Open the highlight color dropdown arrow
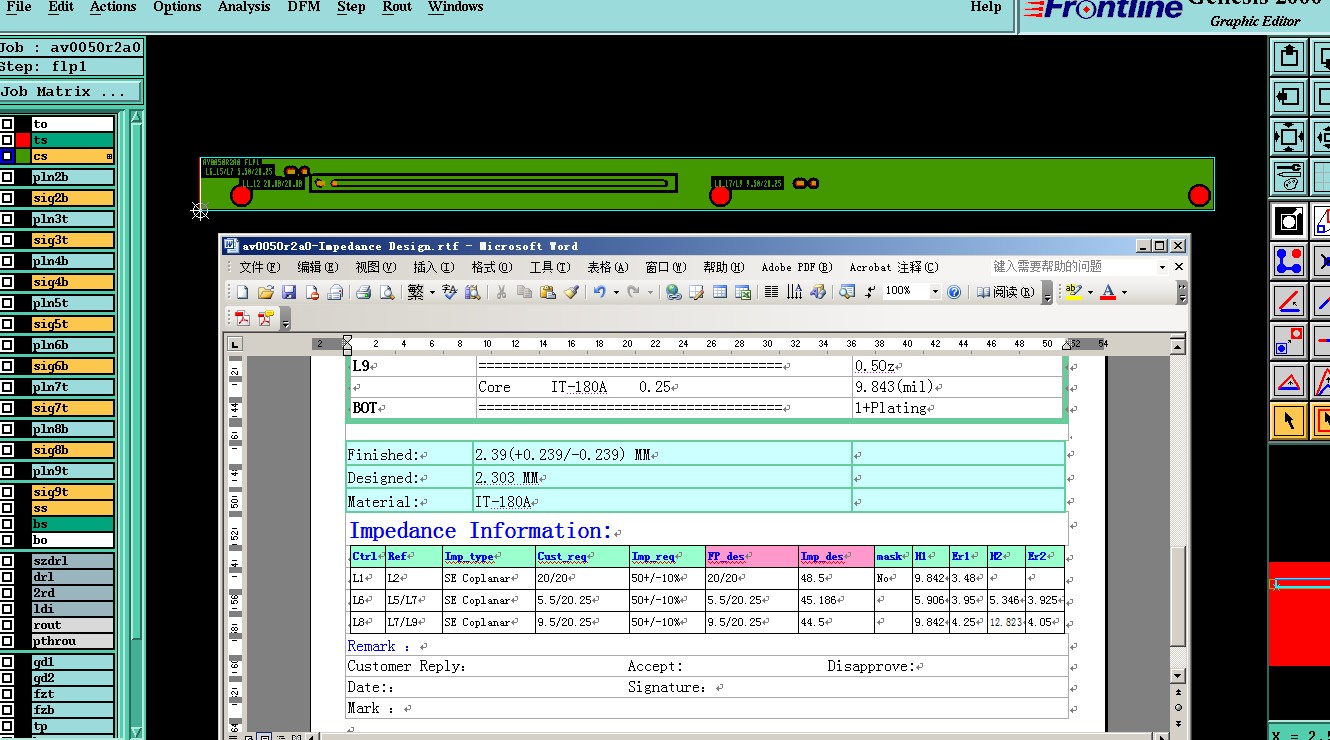 click(1090, 292)
